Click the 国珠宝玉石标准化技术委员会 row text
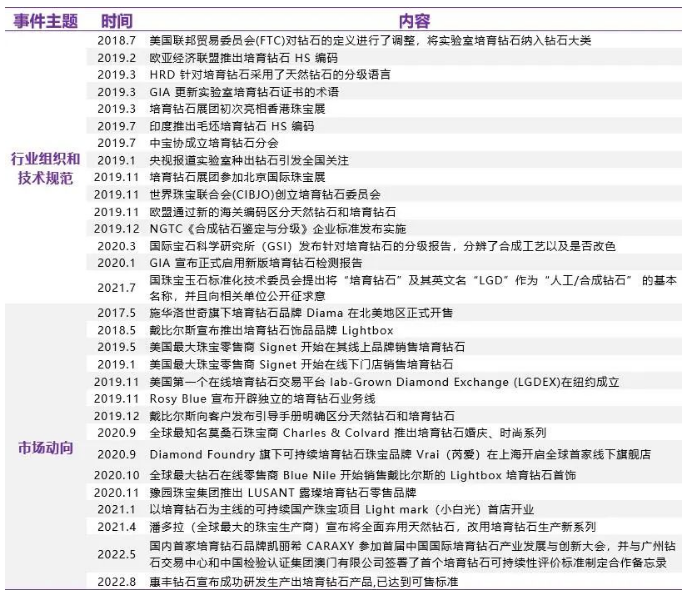 [413, 288]
